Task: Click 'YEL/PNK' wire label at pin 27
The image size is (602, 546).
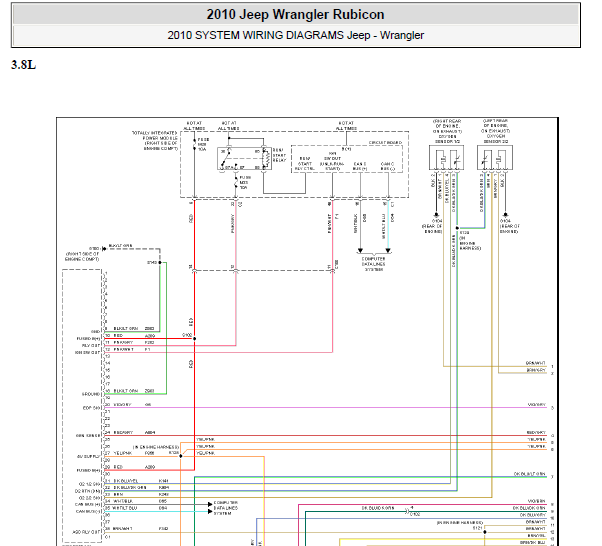Action: click(x=122, y=453)
